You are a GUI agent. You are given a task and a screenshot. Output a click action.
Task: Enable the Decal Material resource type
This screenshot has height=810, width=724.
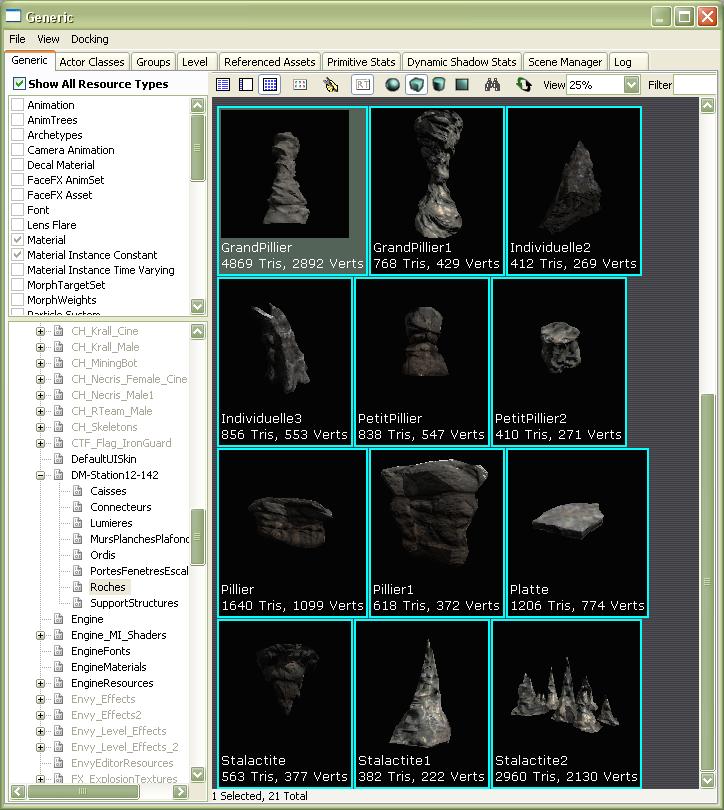click(18, 165)
